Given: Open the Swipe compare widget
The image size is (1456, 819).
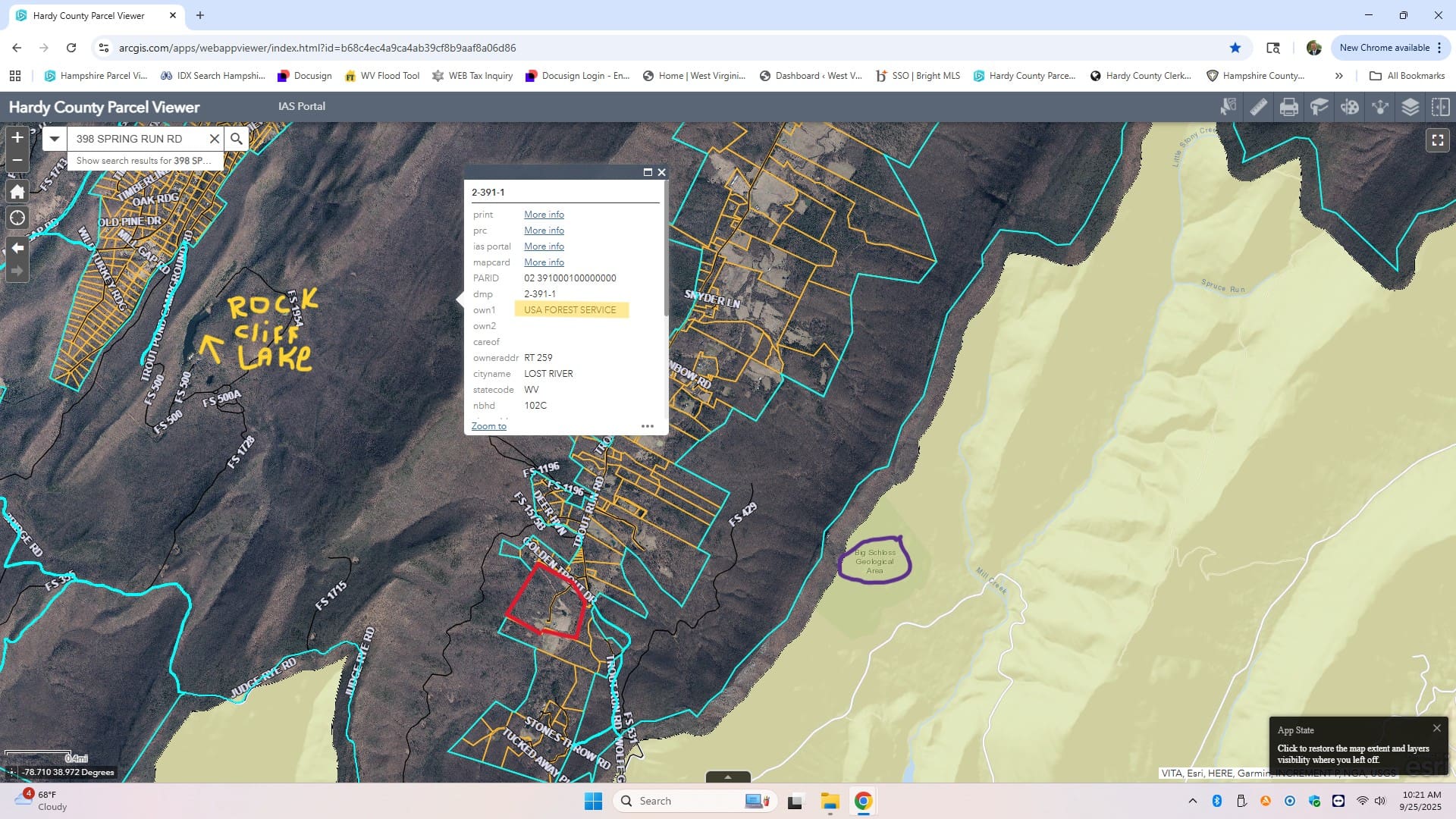Looking at the screenshot, I should [x=1440, y=107].
